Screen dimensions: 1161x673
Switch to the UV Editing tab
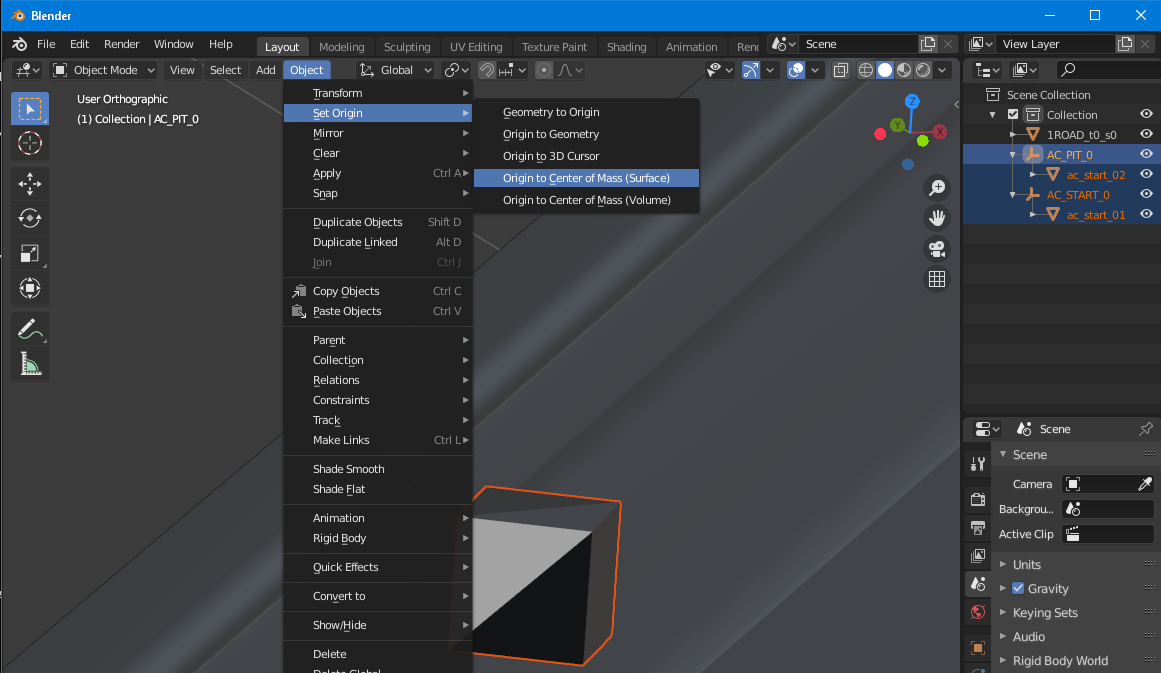click(476, 47)
